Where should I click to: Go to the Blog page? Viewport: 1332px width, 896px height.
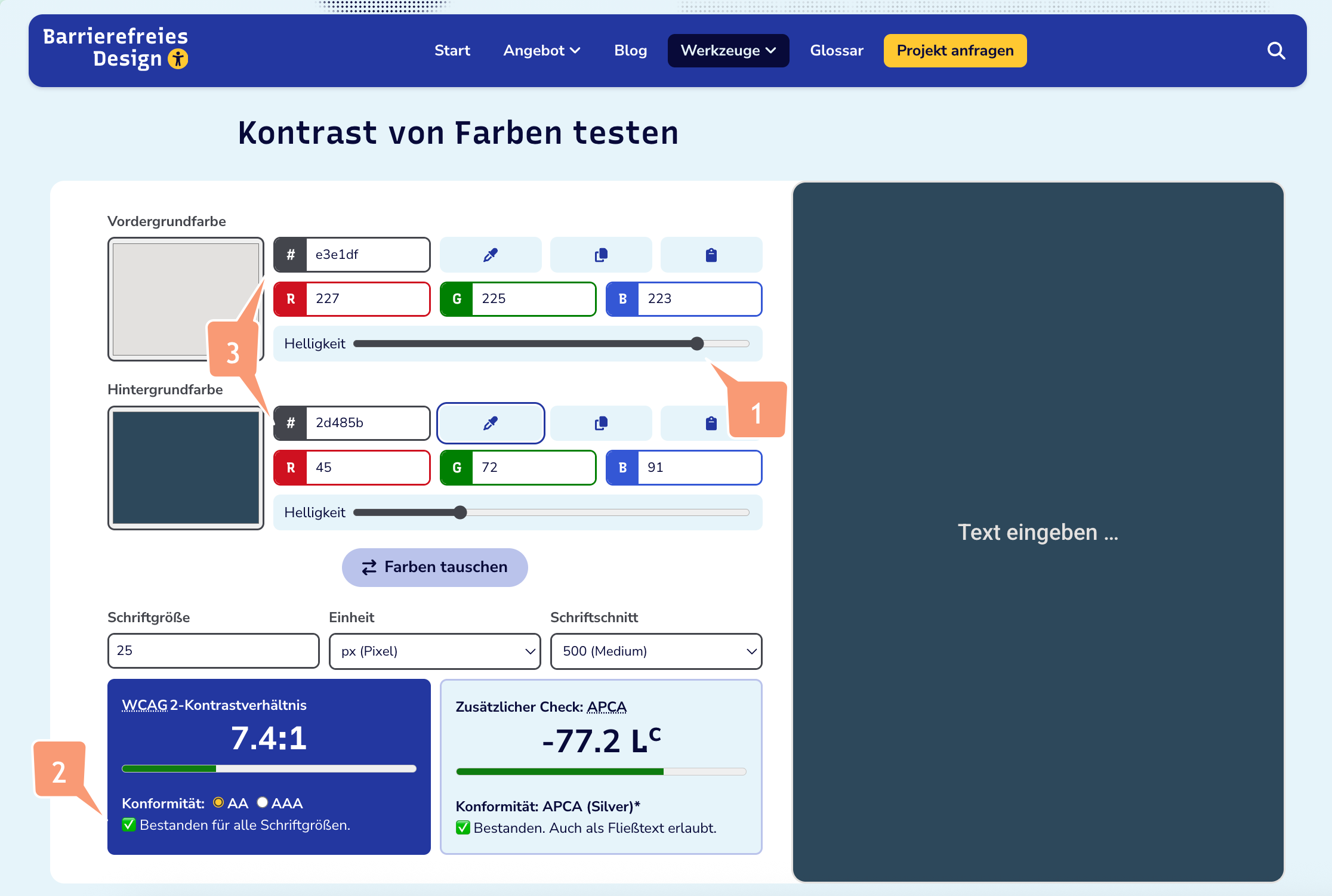(630, 51)
